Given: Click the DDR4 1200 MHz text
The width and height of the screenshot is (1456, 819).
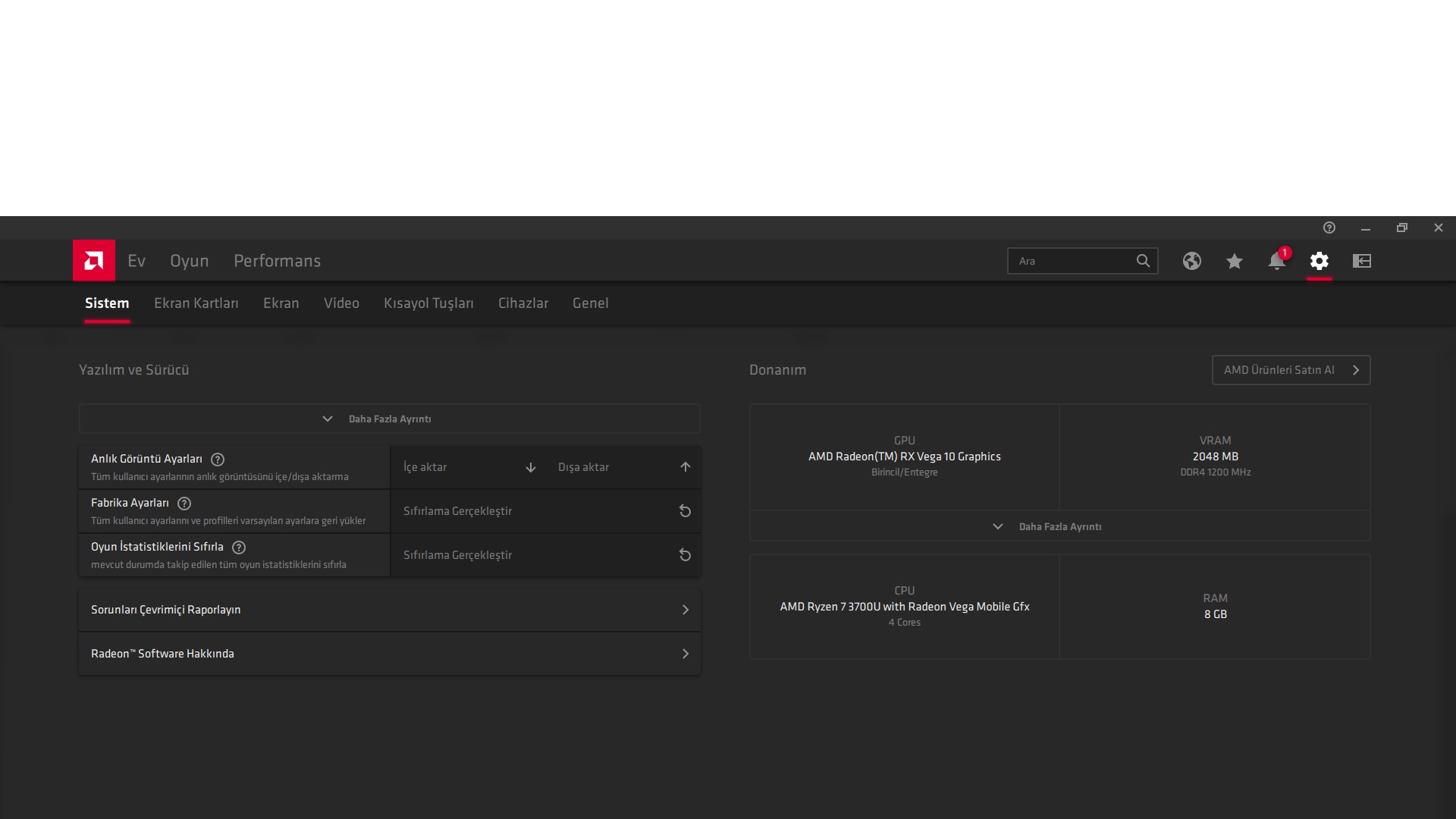Looking at the screenshot, I should click(1216, 472).
